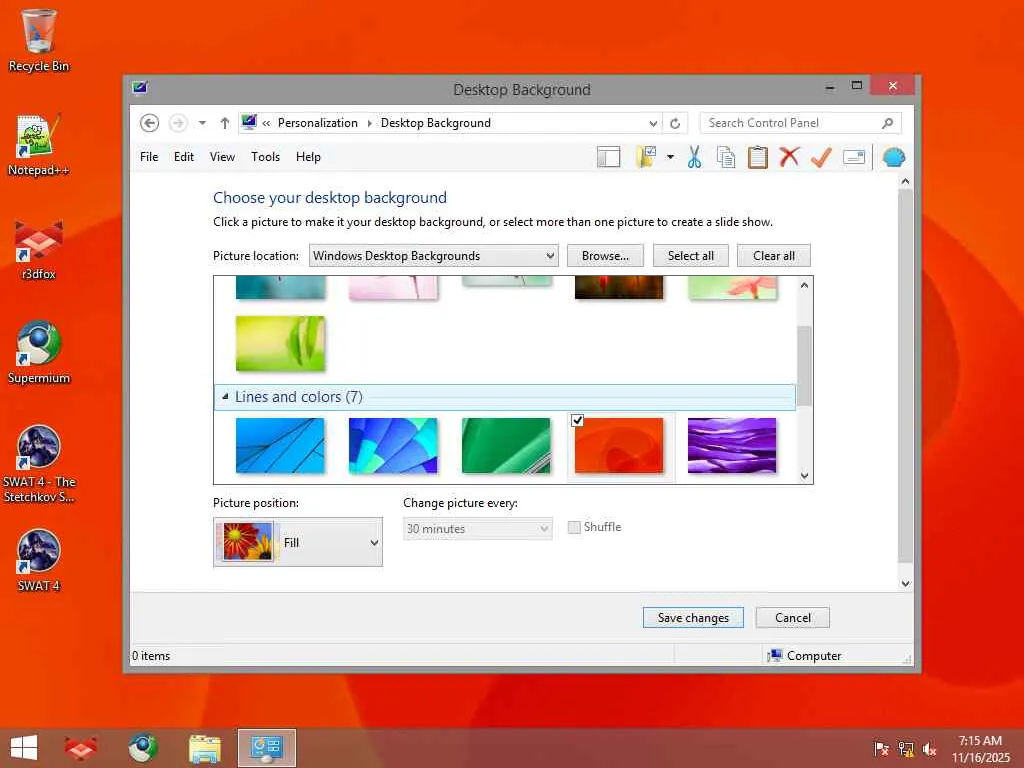Go up one level with Up arrow
This screenshot has width=1024, height=768.
coord(225,123)
